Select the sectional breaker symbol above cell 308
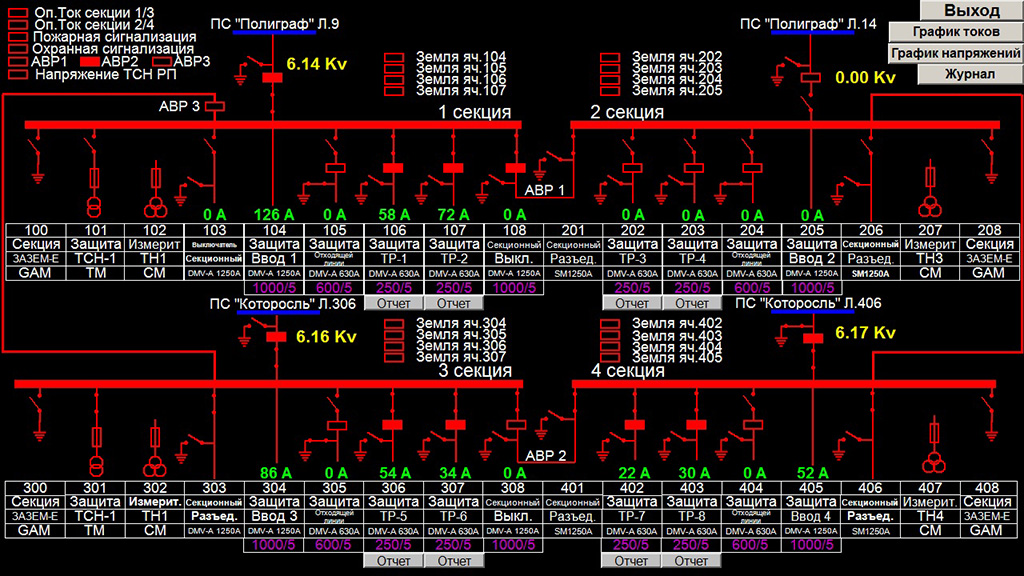 (516, 425)
